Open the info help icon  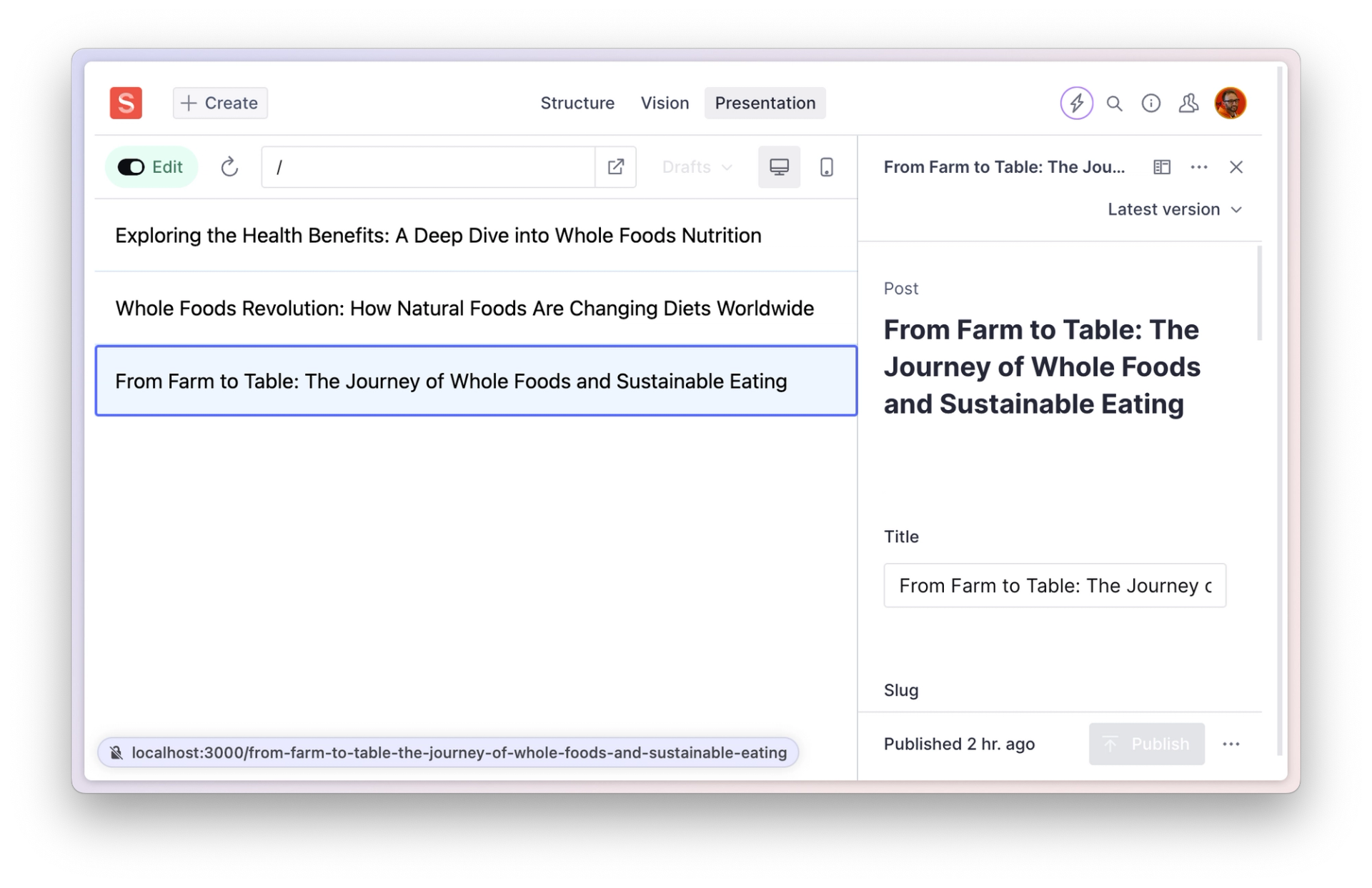[1150, 104]
